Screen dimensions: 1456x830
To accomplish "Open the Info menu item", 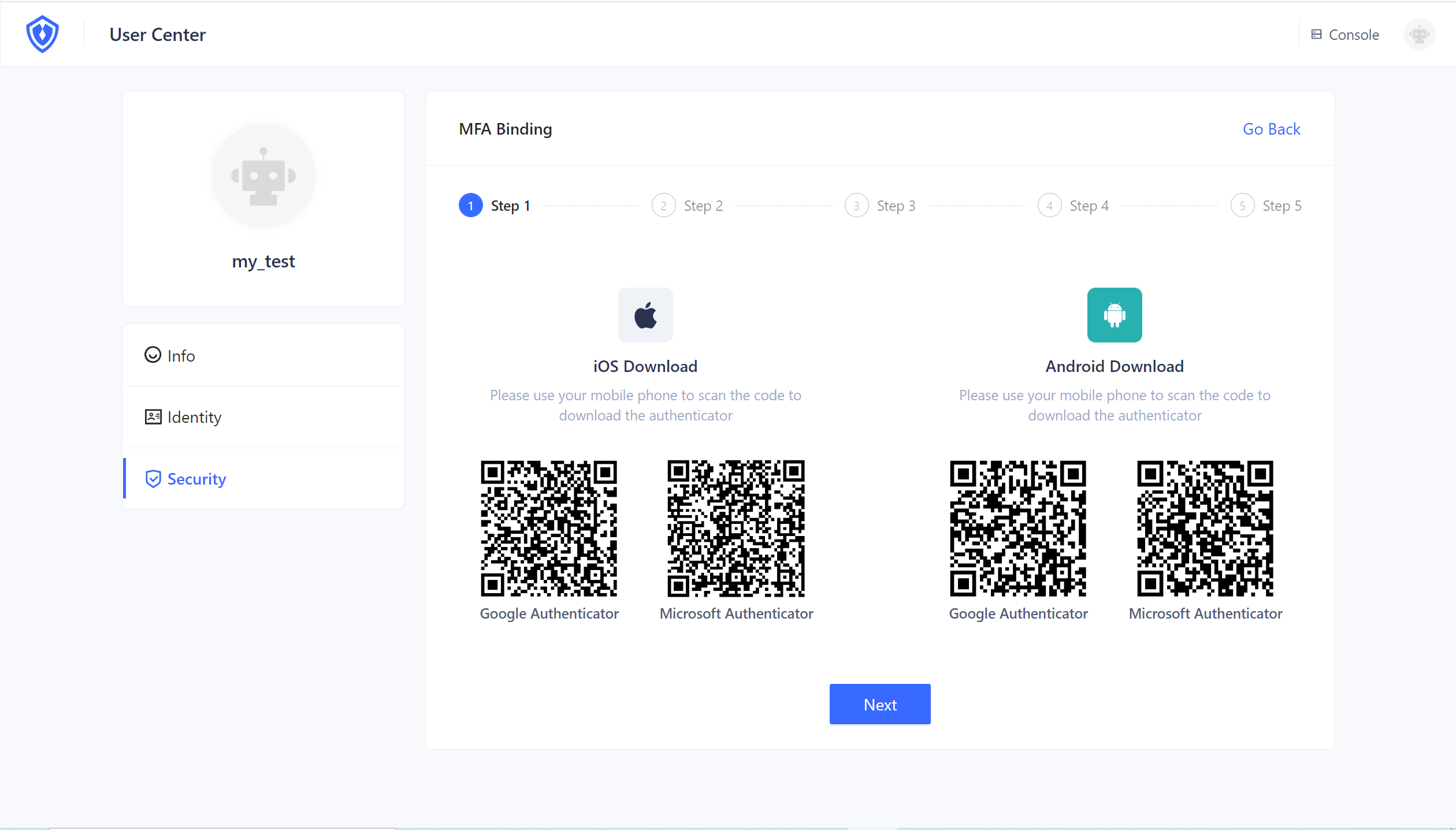I will (x=181, y=356).
